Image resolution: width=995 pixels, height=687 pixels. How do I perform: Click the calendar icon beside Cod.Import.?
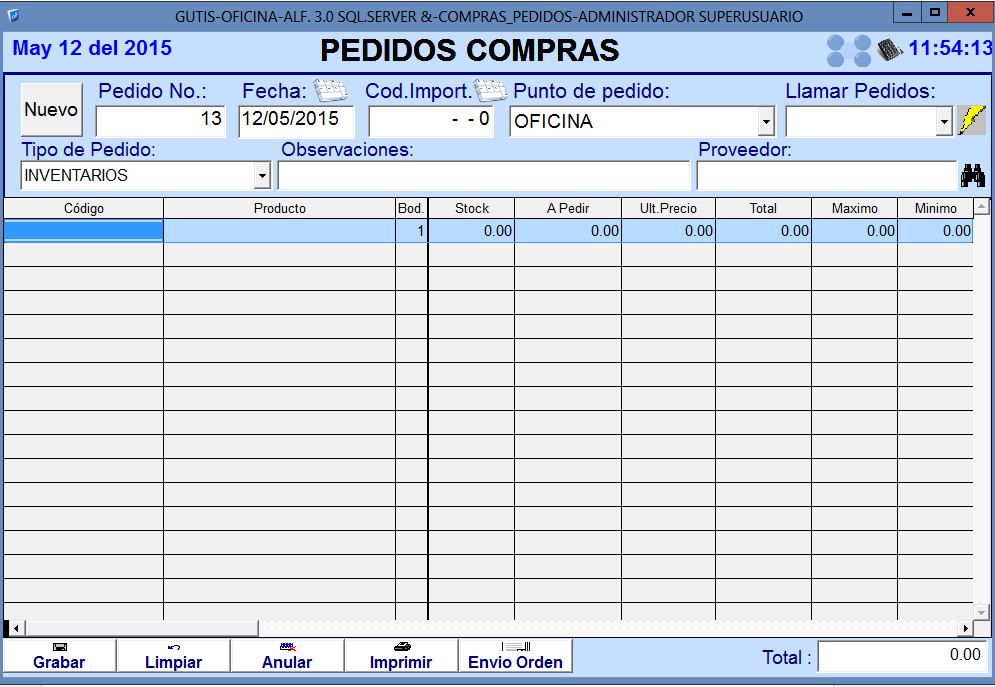click(490, 91)
